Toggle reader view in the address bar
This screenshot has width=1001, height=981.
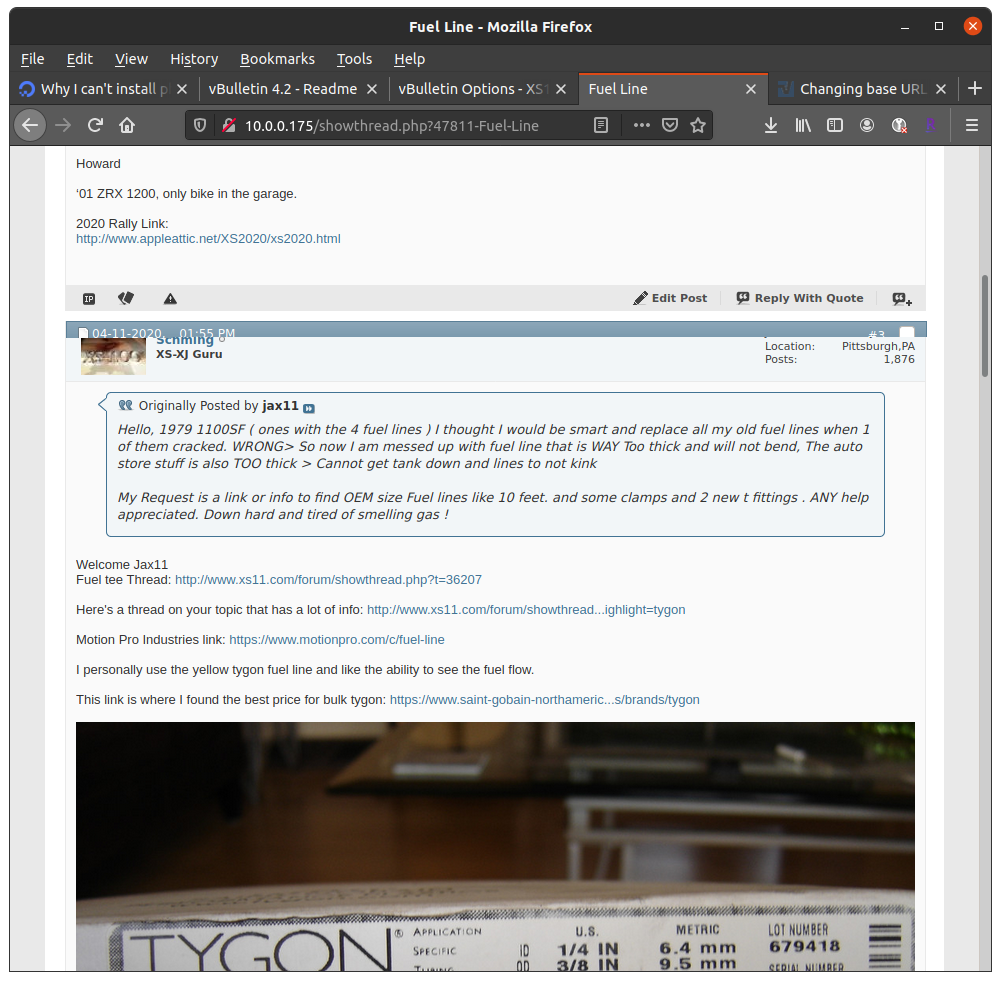point(601,125)
